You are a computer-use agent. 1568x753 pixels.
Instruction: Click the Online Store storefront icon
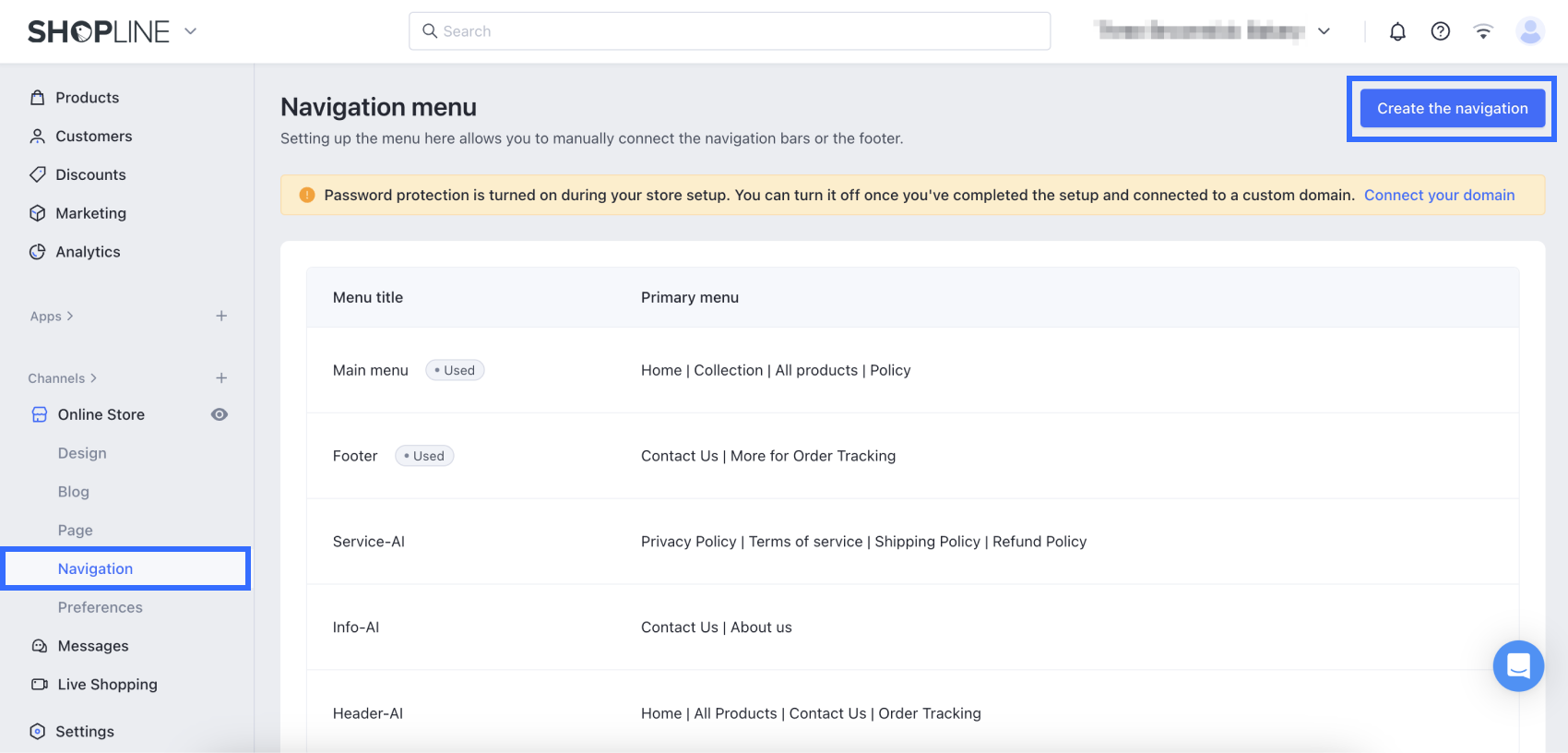click(x=40, y=415)
